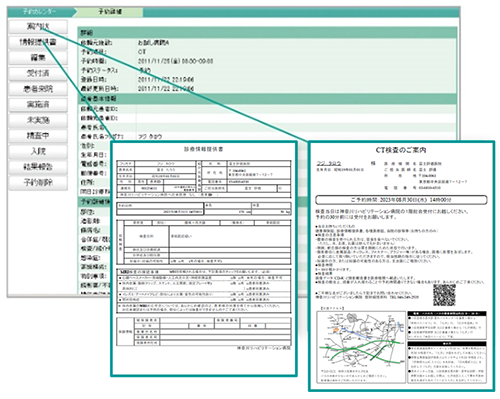Select the 予約詳細 tab
The image size is (500, 399).
click(110, 12)
